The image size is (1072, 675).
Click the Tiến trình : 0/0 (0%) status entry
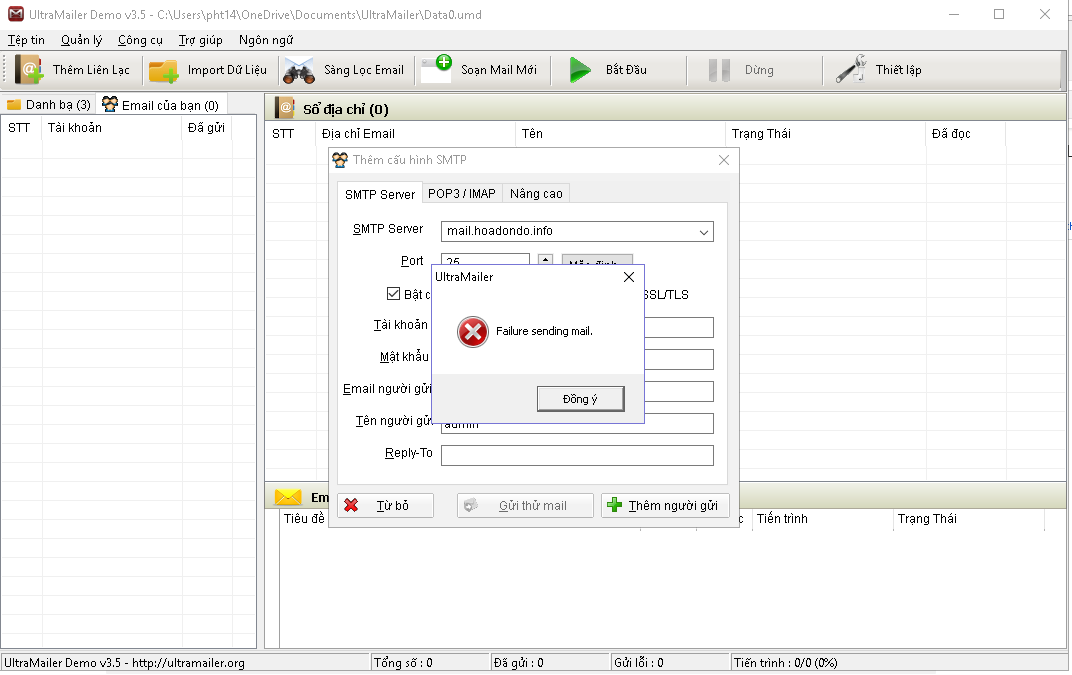(x=898, y=662)
